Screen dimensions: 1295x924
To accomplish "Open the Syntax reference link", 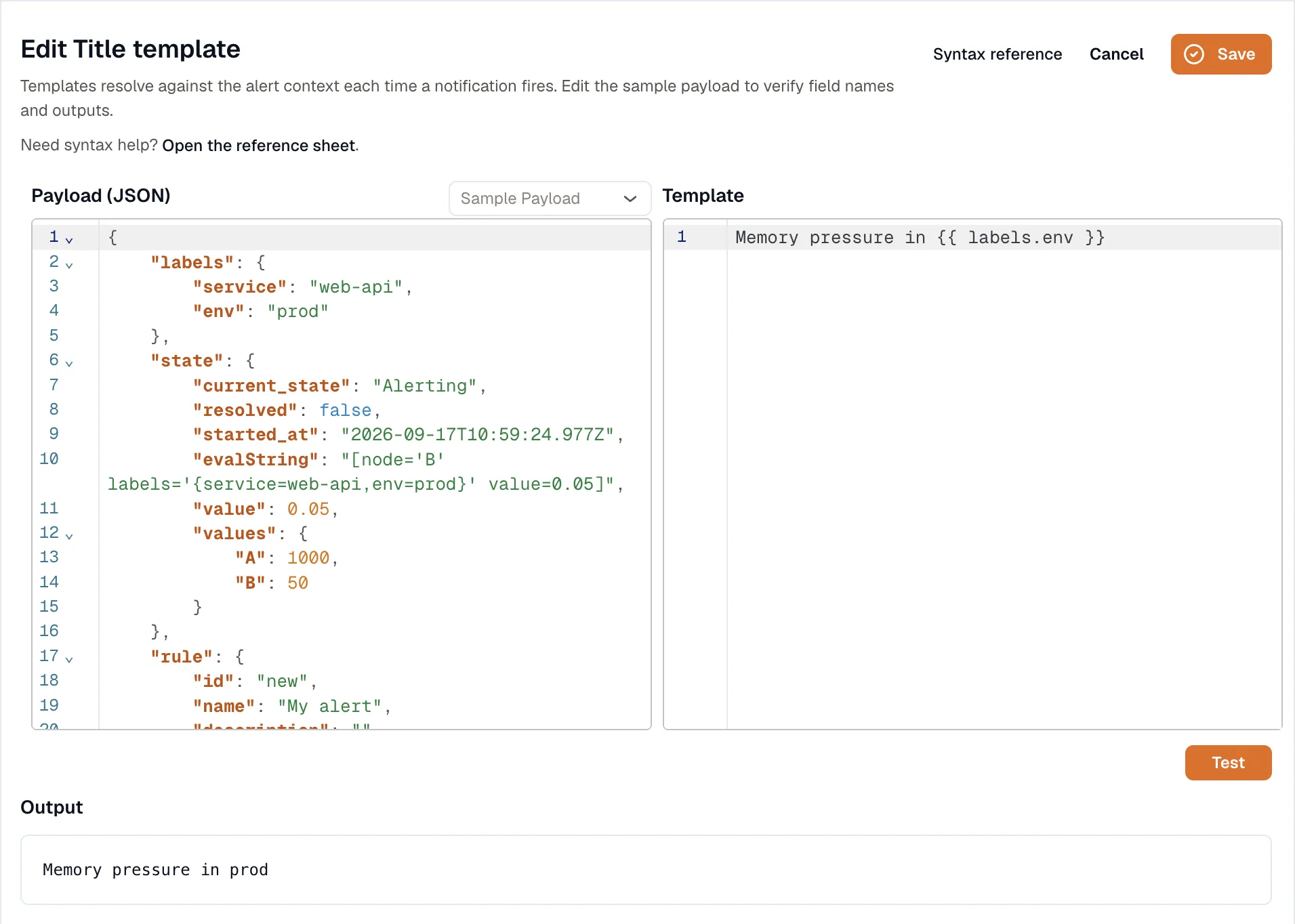I will 998,54.
